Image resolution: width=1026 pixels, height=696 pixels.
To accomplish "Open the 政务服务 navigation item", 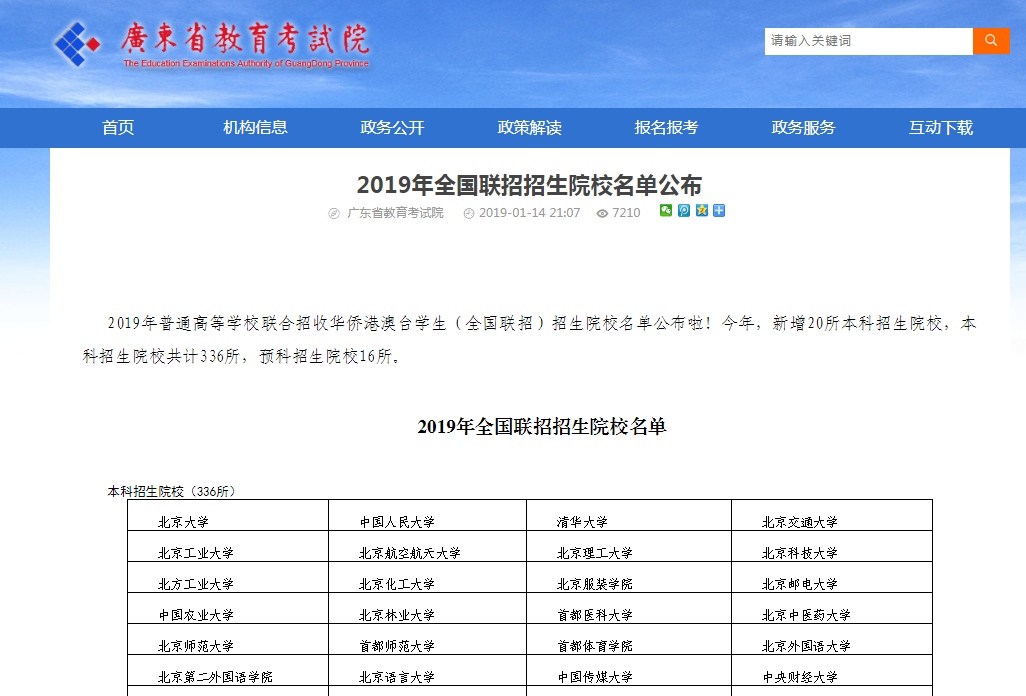I will tap(804, 128).
